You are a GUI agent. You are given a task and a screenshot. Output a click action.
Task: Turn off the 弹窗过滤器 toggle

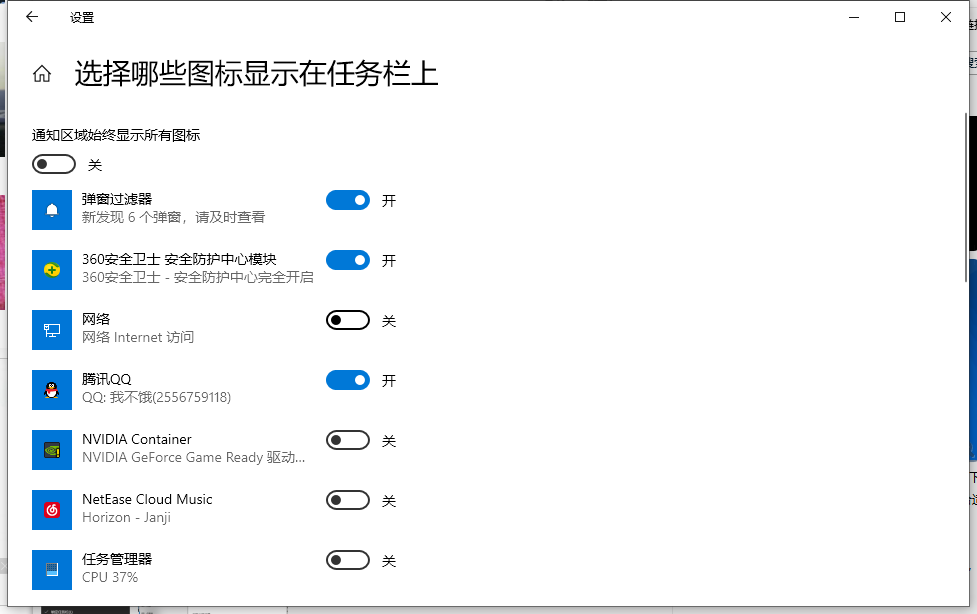pyautogui.click(x=348, y=200)
